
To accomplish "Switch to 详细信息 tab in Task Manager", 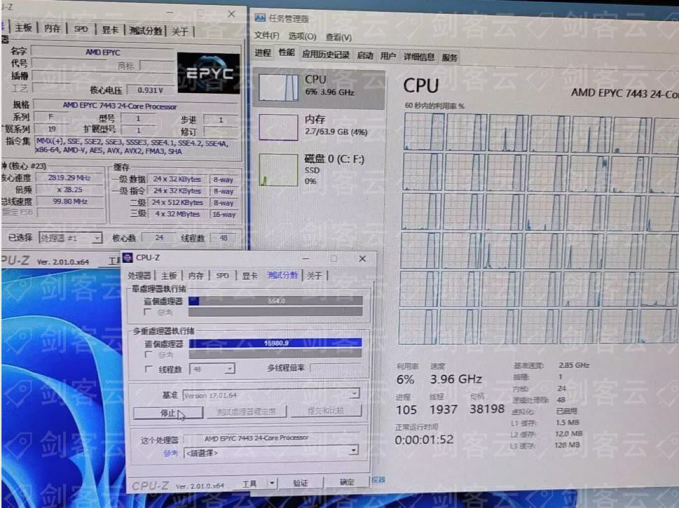I will (x=419, y=57).
